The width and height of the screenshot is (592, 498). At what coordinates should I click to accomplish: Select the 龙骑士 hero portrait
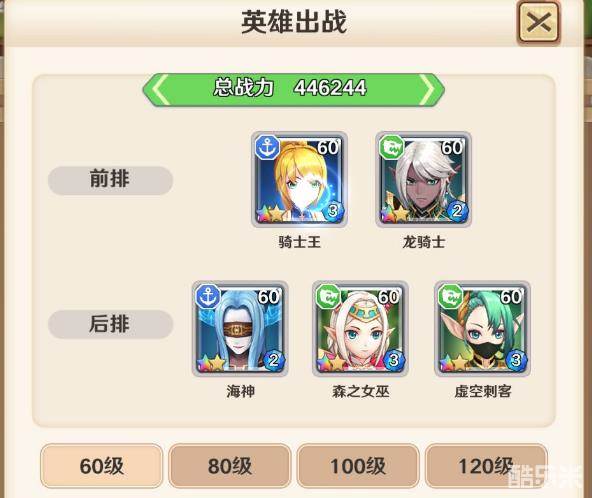click(x=423, y=179)
